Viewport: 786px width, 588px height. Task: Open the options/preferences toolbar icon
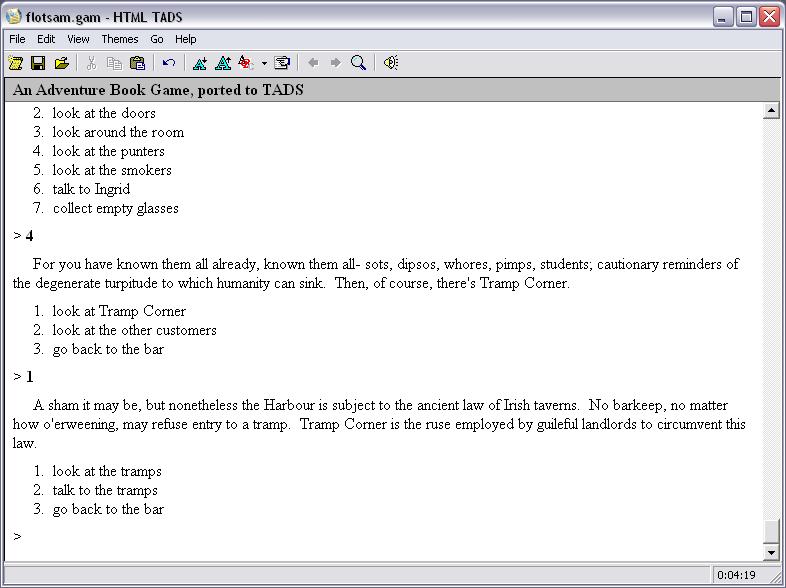[x=283, y=63]
